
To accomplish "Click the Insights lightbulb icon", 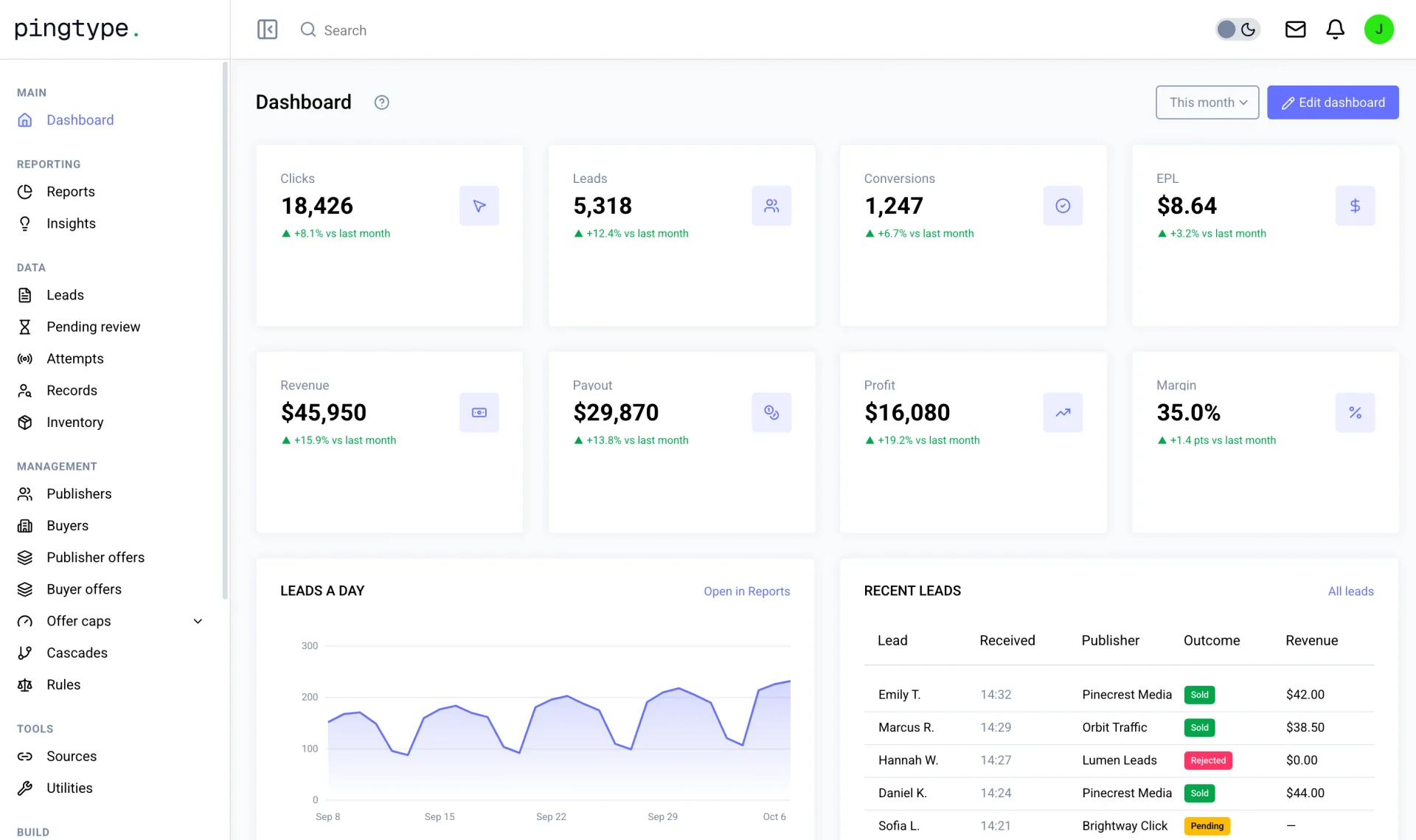I will coord(25,223).
